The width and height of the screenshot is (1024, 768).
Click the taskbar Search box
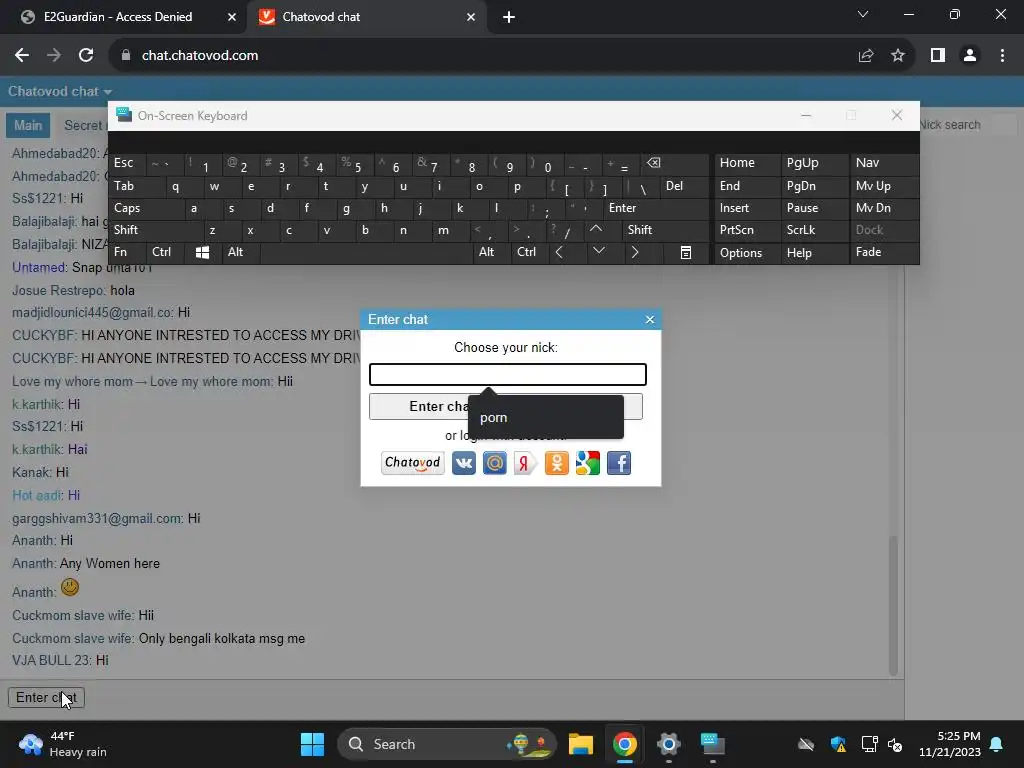tap(447, 744)
